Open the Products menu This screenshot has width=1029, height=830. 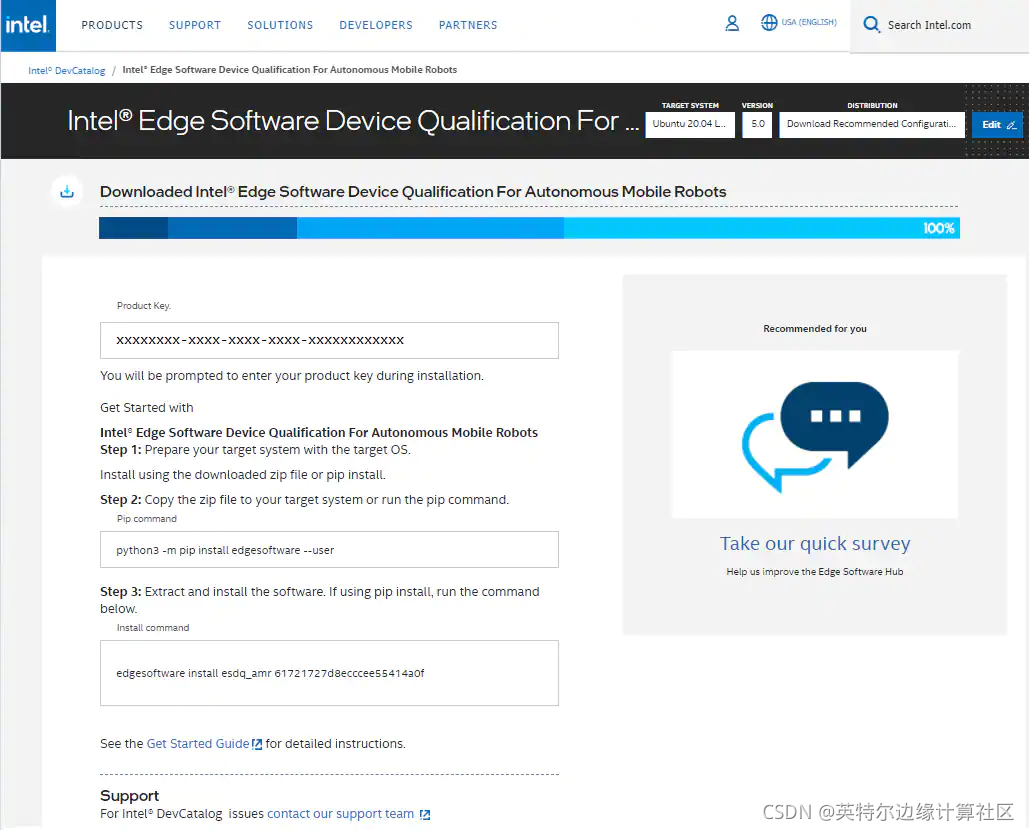tap(112, 25)
